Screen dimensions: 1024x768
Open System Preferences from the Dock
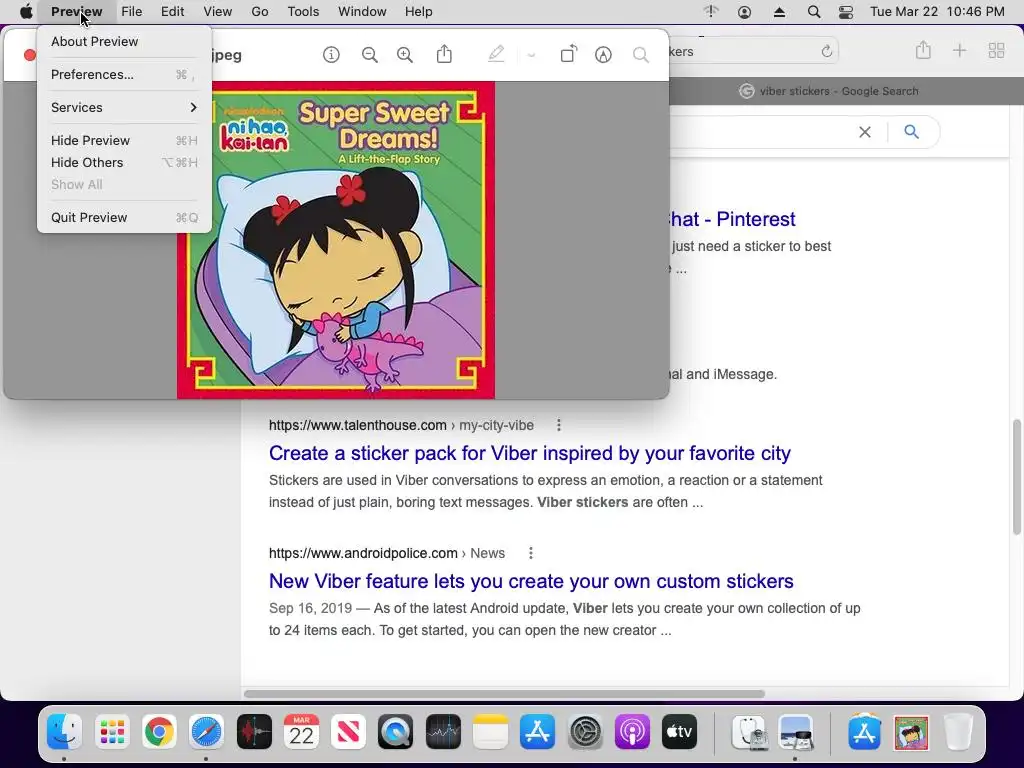coord(584,731)
